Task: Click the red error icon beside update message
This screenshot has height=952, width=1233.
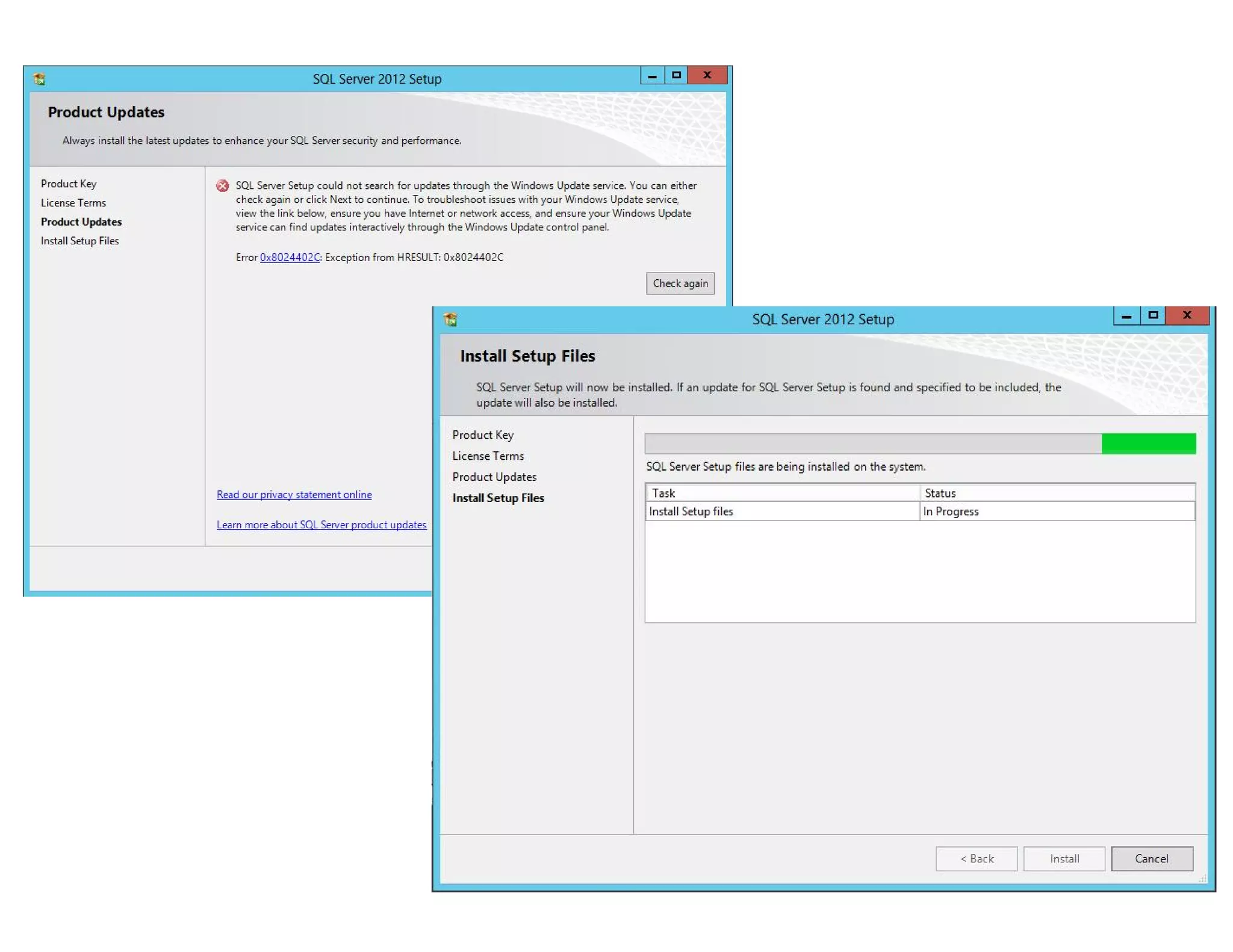Action: point(223,186)
